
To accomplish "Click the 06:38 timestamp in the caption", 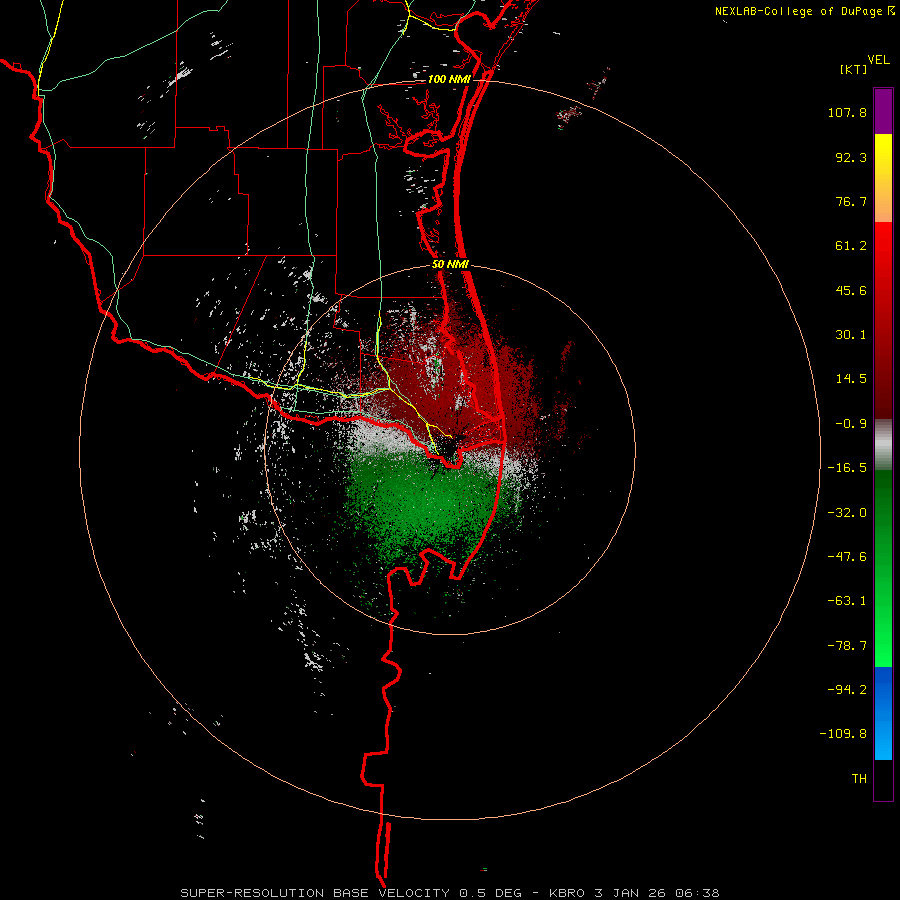I will click(x=697, y=893).
